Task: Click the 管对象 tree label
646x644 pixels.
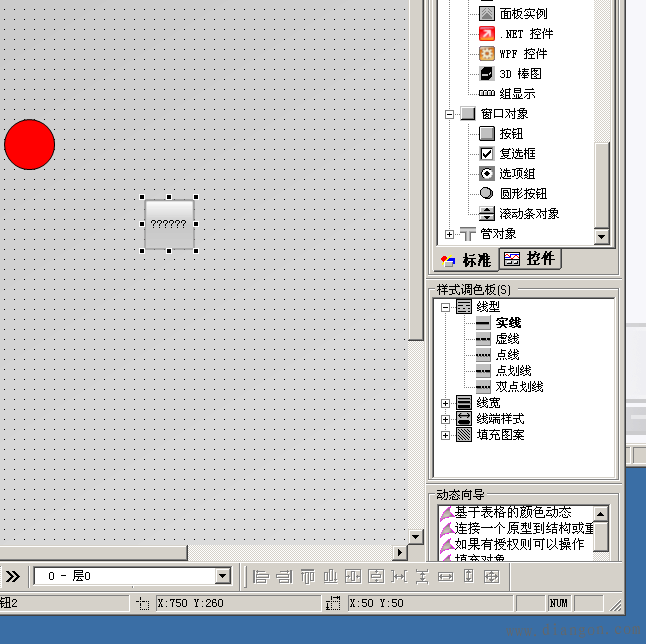Action: [x=498, y=234]
